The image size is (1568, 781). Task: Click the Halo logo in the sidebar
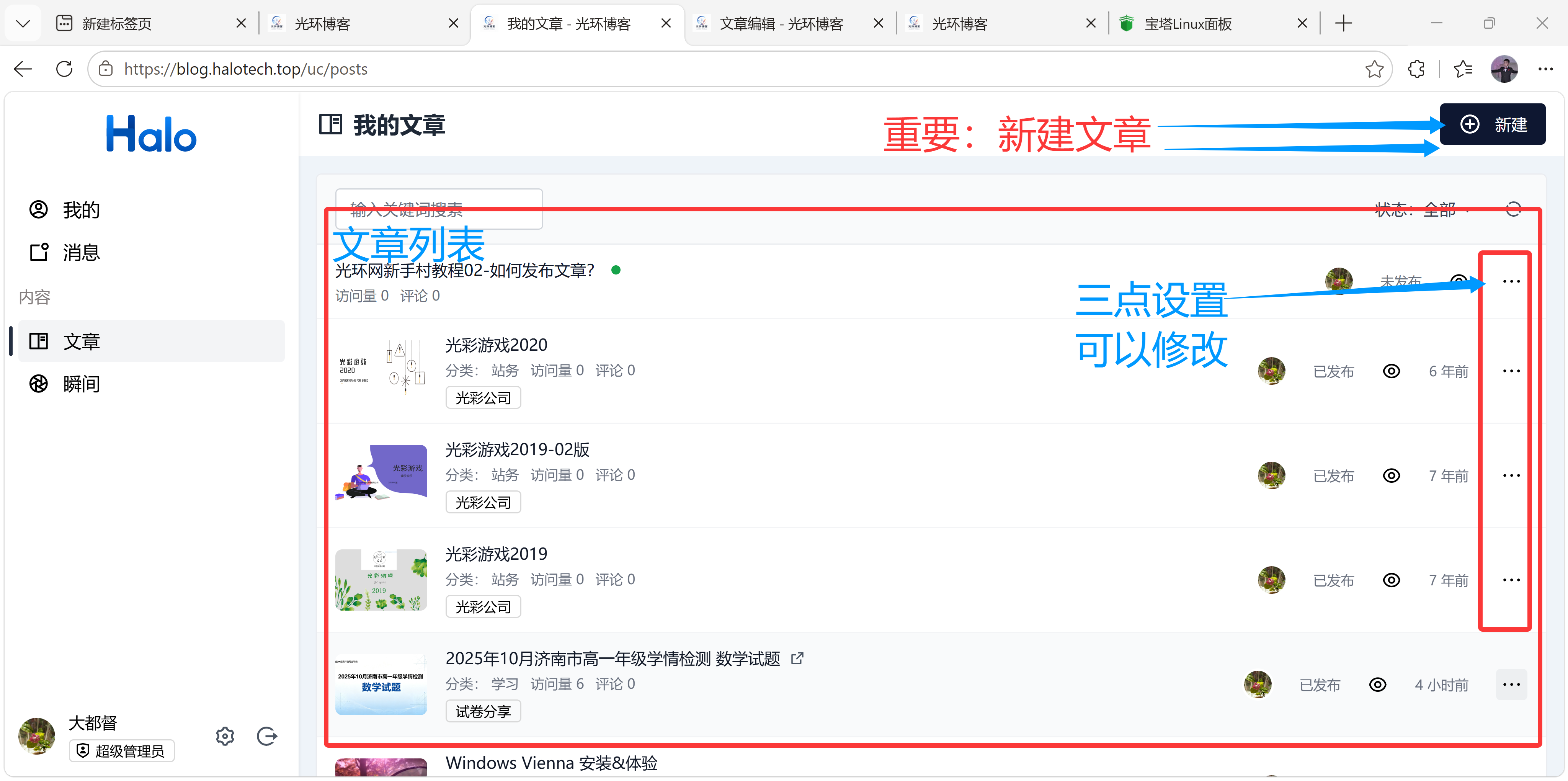tap(151, 133)
